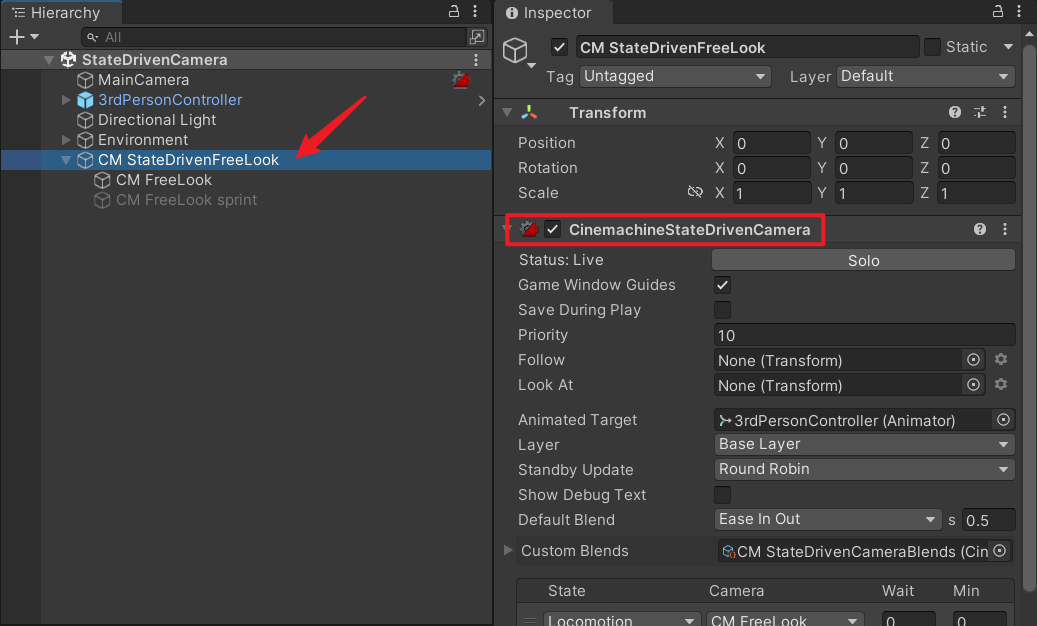The width and height of the screenshot is (1037, 626).
Task: Click the Inspector vertical scrollbar
Action: [1029, 317]
